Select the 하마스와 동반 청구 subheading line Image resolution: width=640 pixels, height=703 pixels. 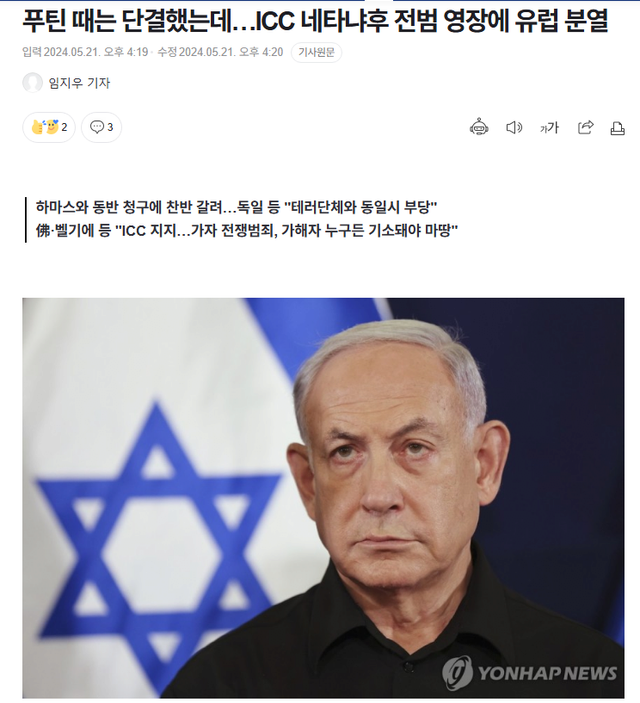click(x=236, y=207)
